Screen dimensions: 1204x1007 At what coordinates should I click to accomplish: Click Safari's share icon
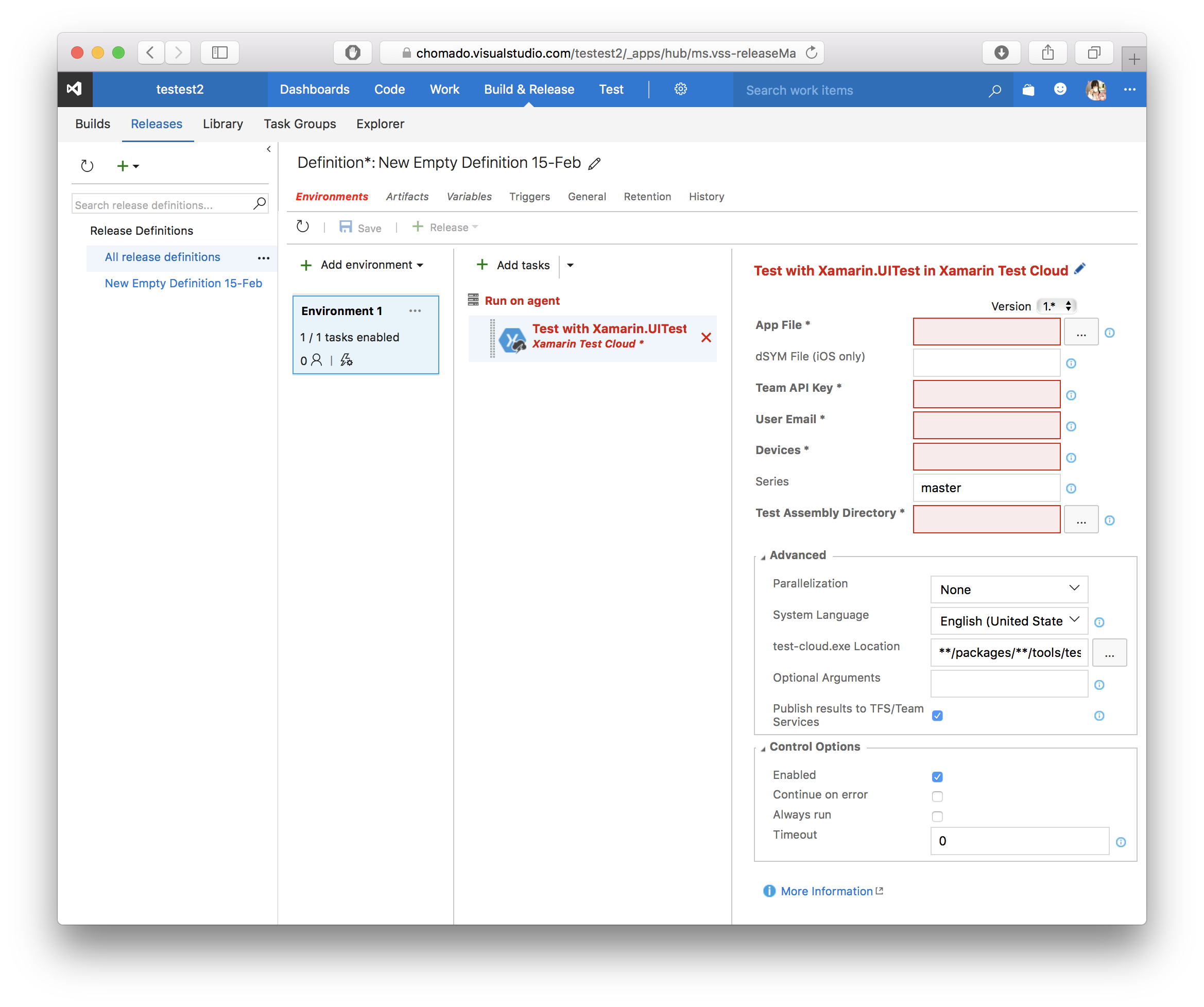(1047, 53)
